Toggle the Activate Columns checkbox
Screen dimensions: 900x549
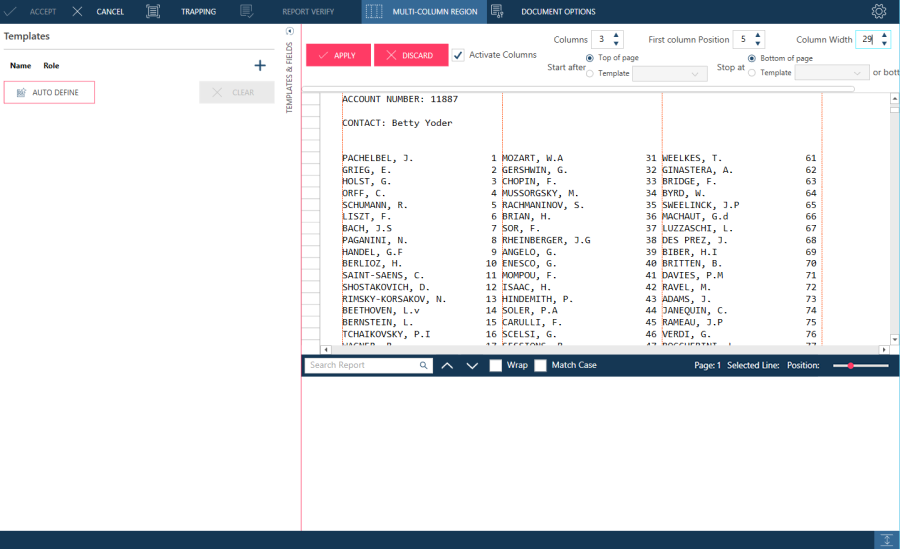(458, 55)
